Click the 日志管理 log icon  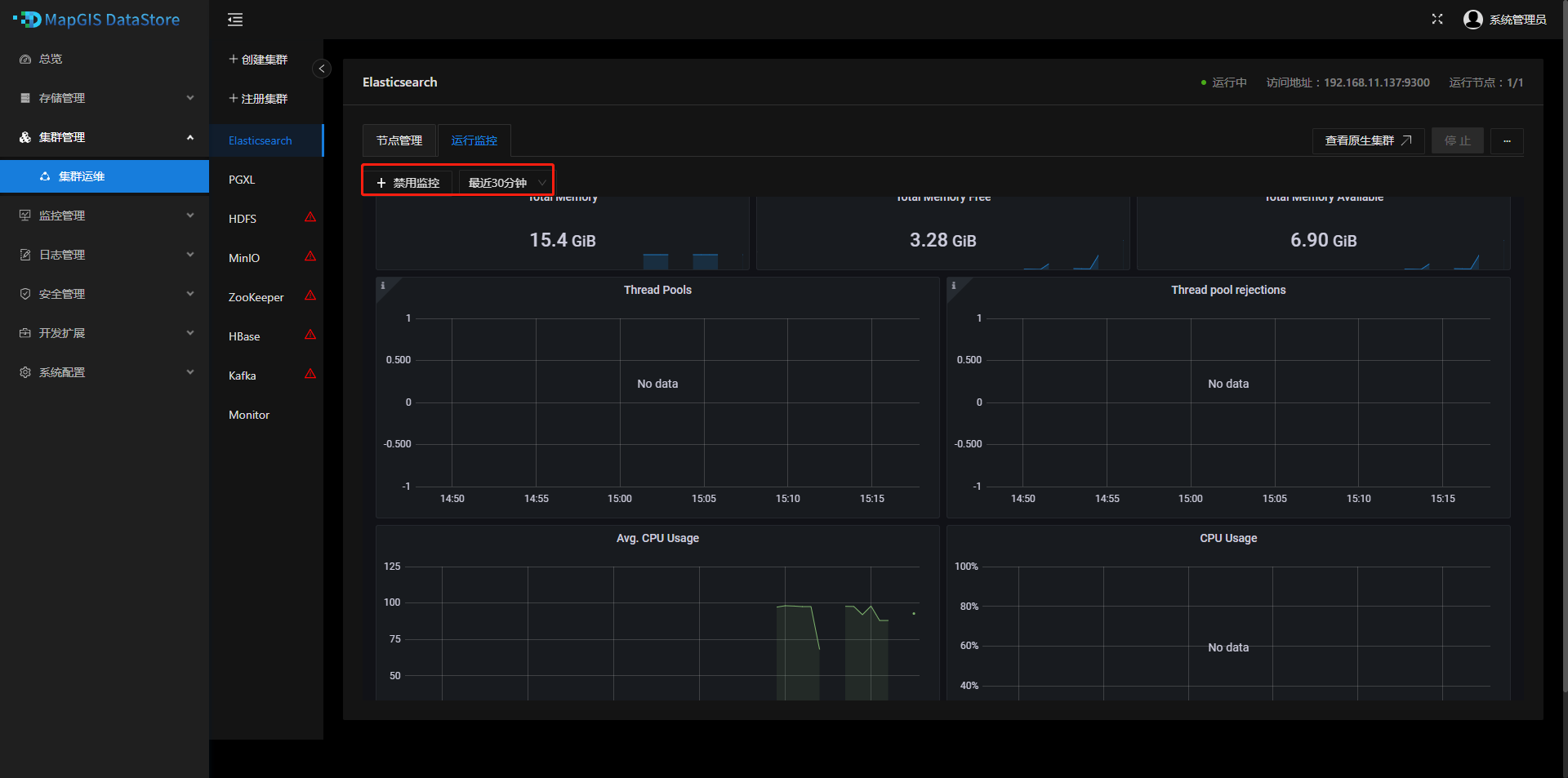point(25,255)
